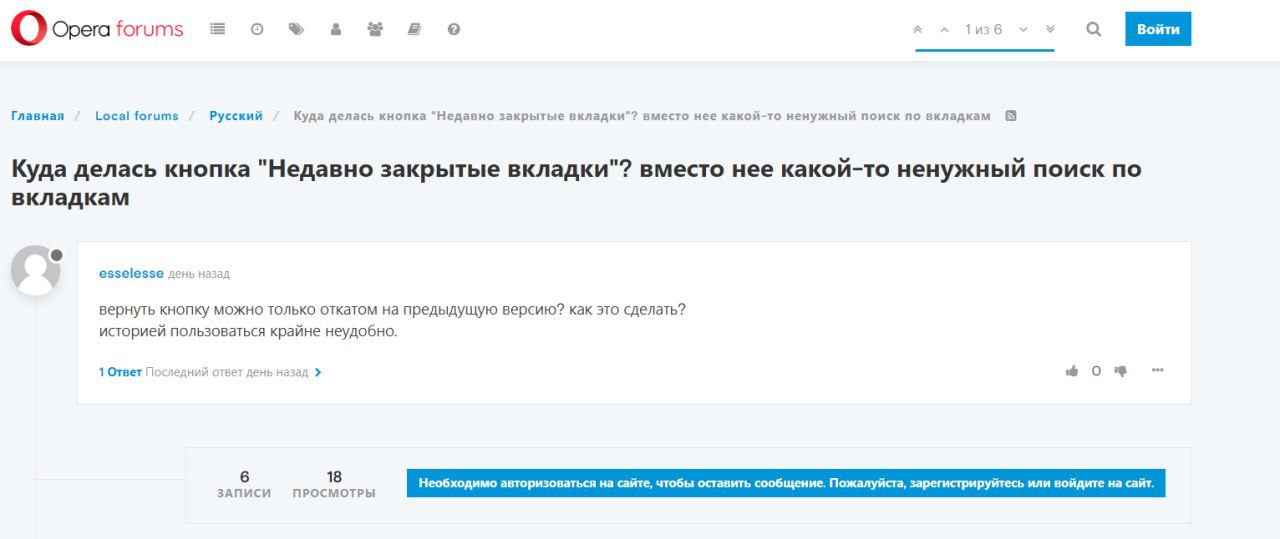Open the Users icon
Viewport: 1280px width, 539px height.
pos(336,30)
